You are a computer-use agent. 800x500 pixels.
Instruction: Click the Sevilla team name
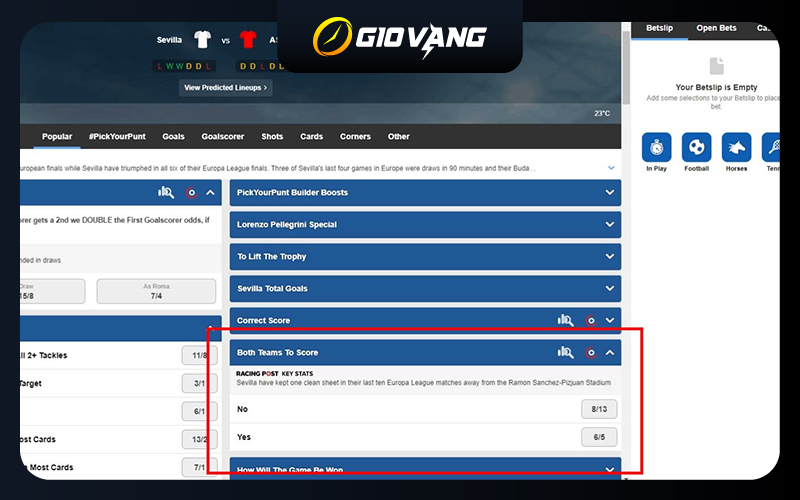pyautogui.click(x=169, y=40)
